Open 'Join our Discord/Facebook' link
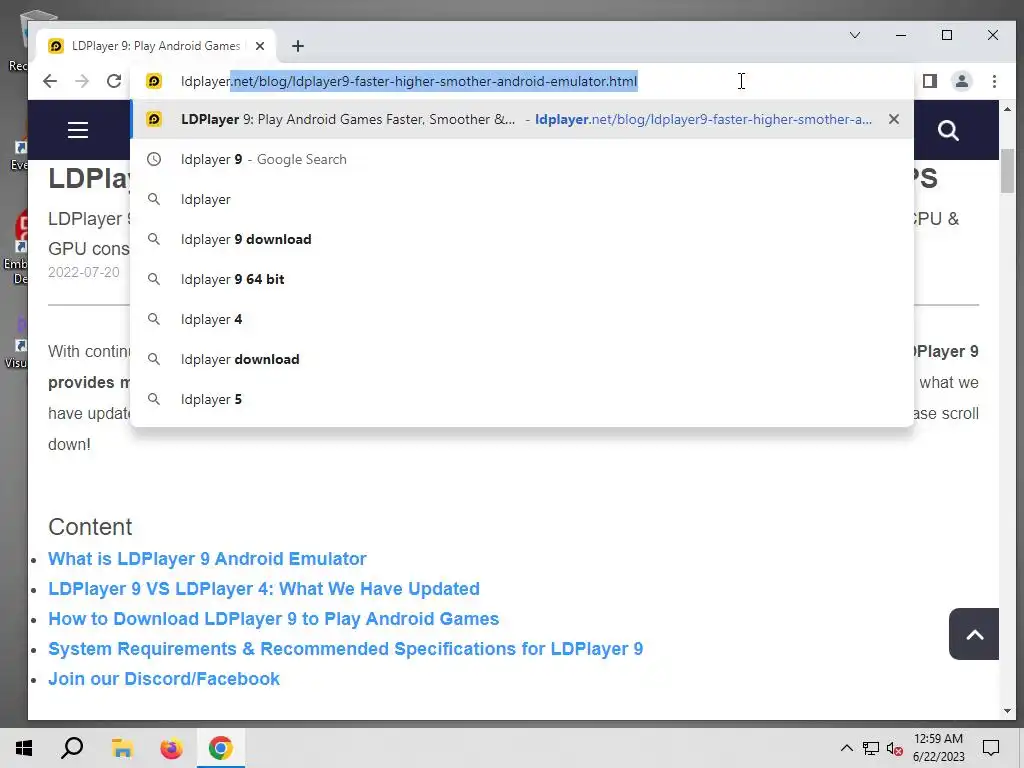Viewport: 1024px width, 768px height. [x=164, y=679]
